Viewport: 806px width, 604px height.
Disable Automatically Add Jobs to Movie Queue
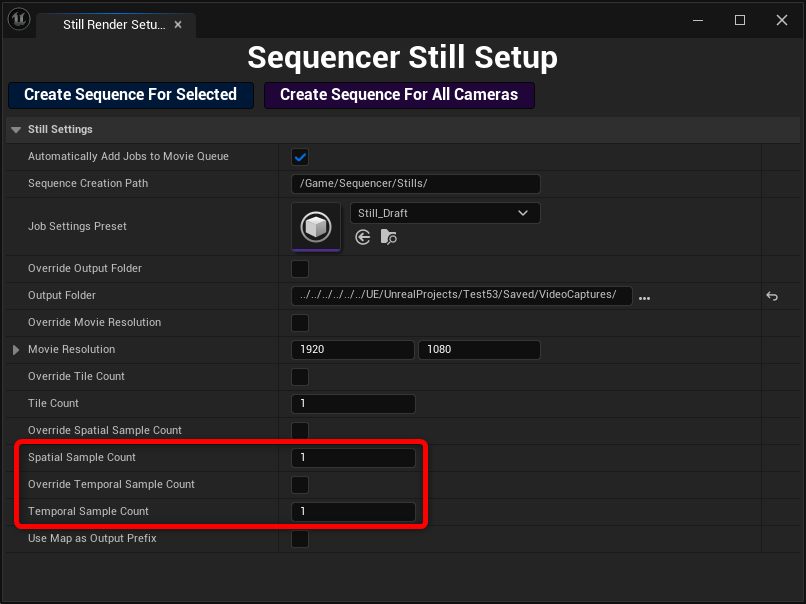300,157
